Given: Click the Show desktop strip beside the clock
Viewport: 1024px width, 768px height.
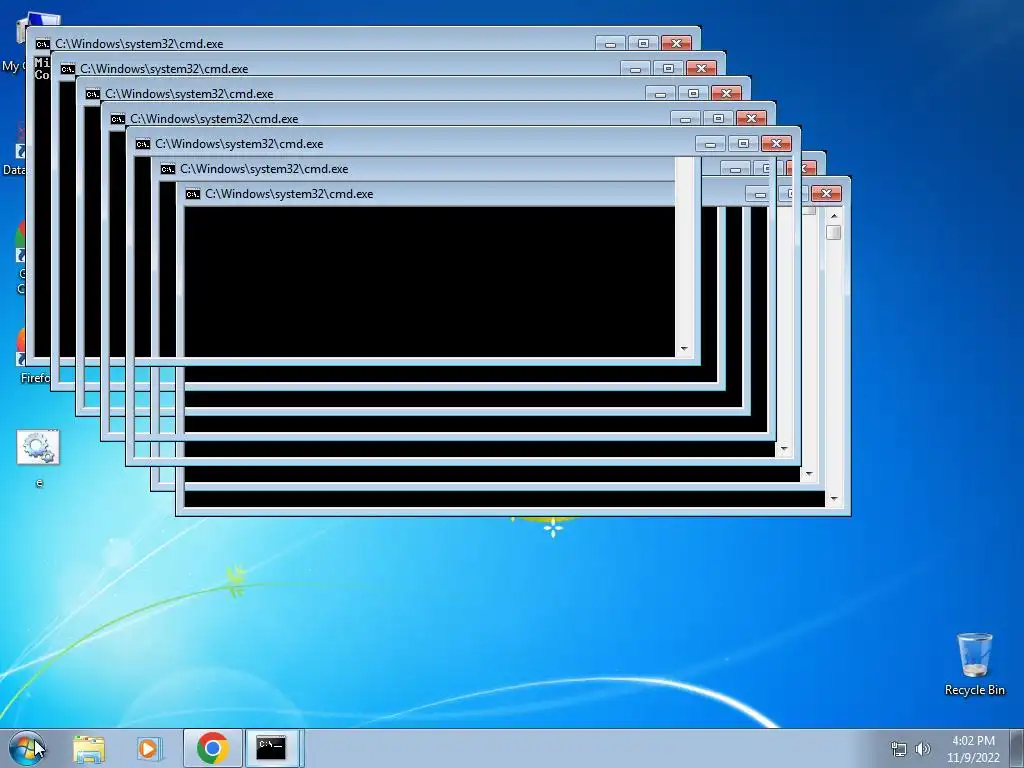Looking at the screenshot, I should point(1017,748).
